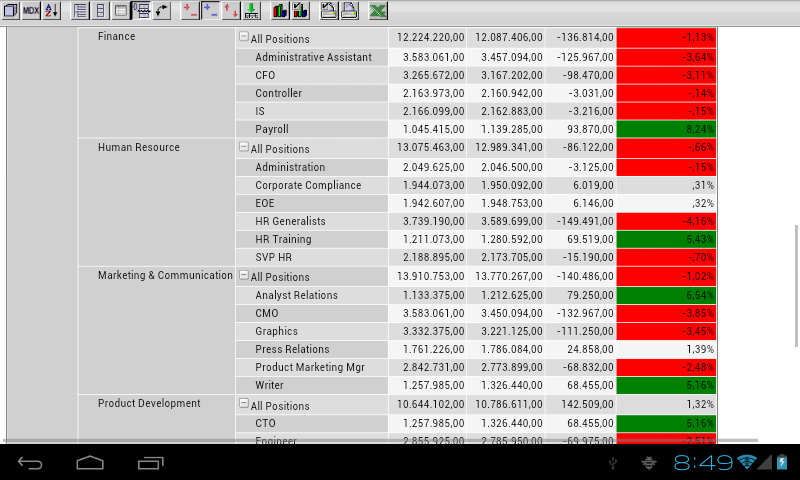Click the value 12.224.220,00

click(x=431, y=37)
